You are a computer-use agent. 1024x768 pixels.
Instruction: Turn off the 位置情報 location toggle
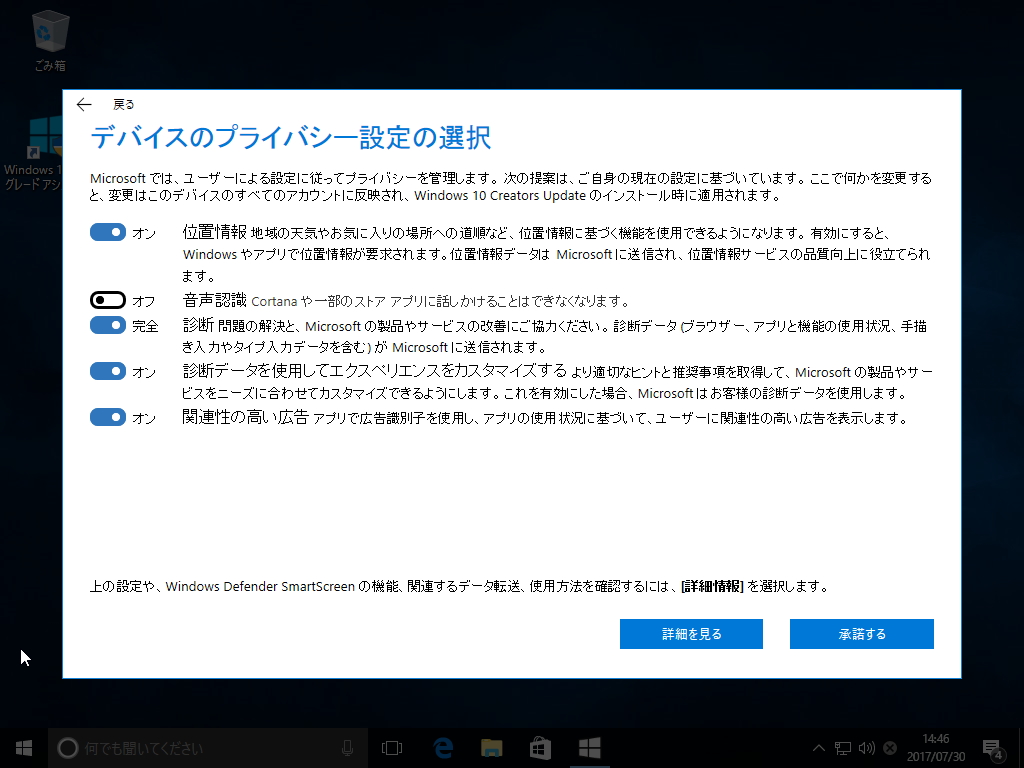108,231
